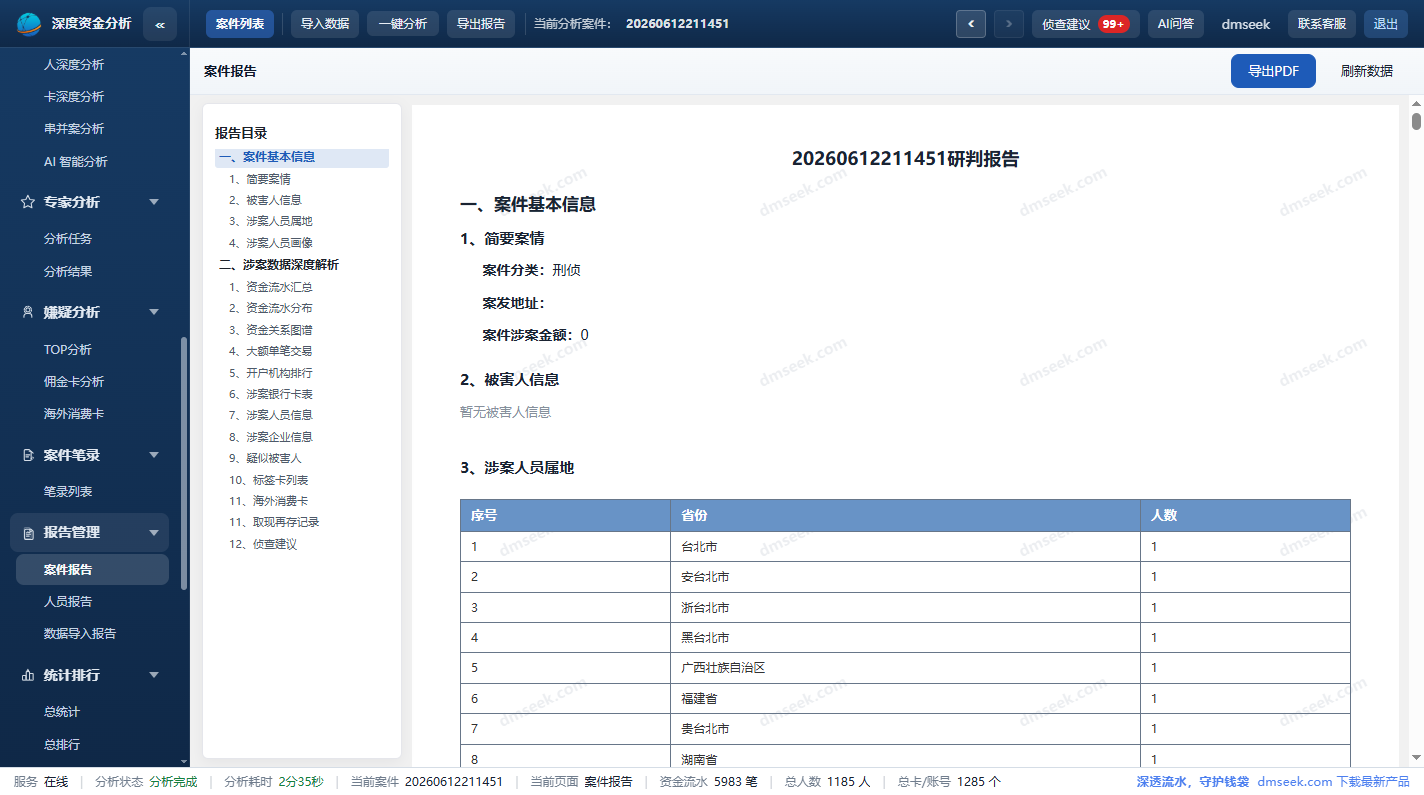Open 串并案分析 in the sidebar
The width and height of the screenshot is (1424, 795).
tap(74, 129)
